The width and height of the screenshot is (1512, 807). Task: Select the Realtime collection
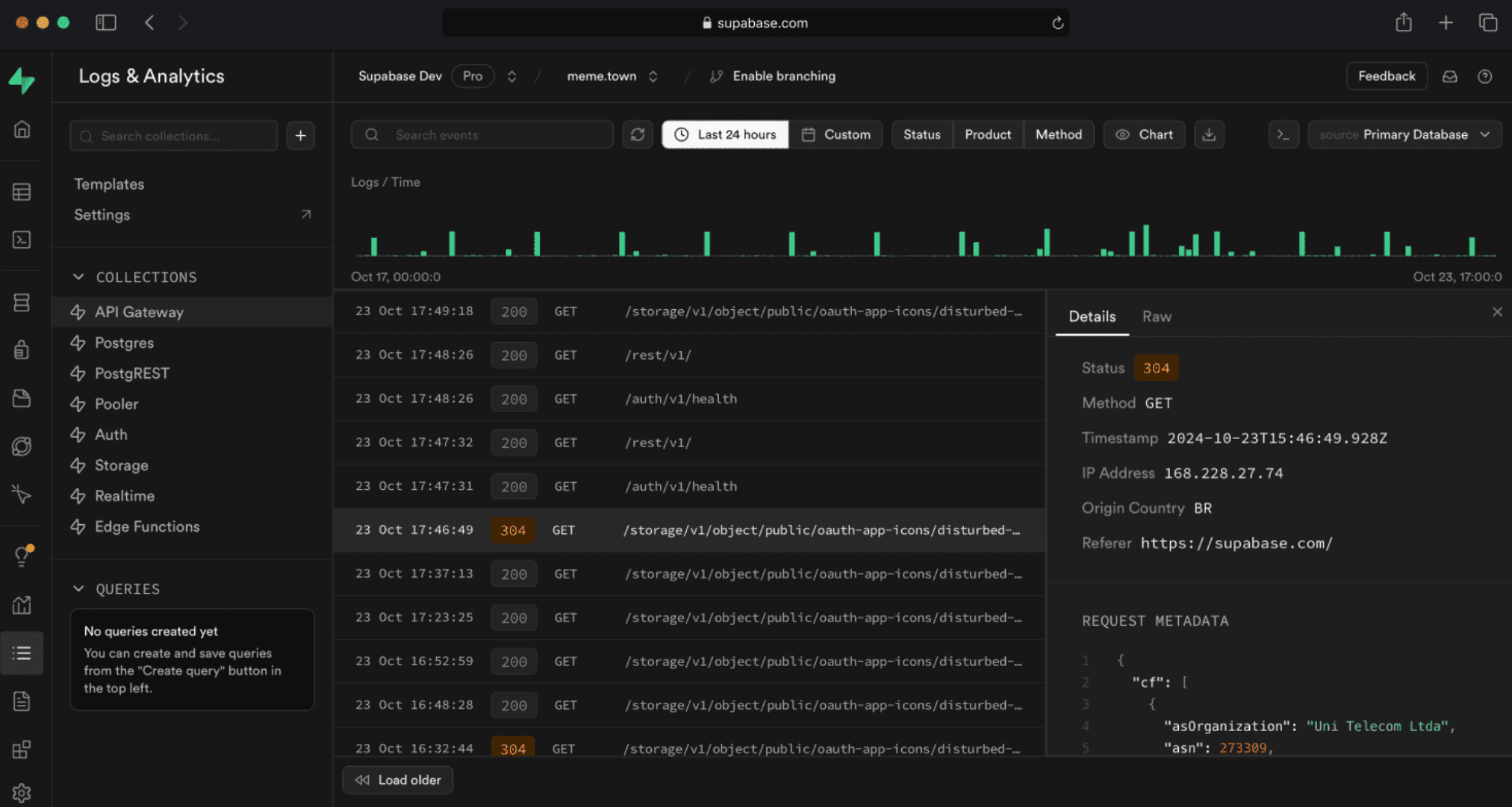point(192,496)
